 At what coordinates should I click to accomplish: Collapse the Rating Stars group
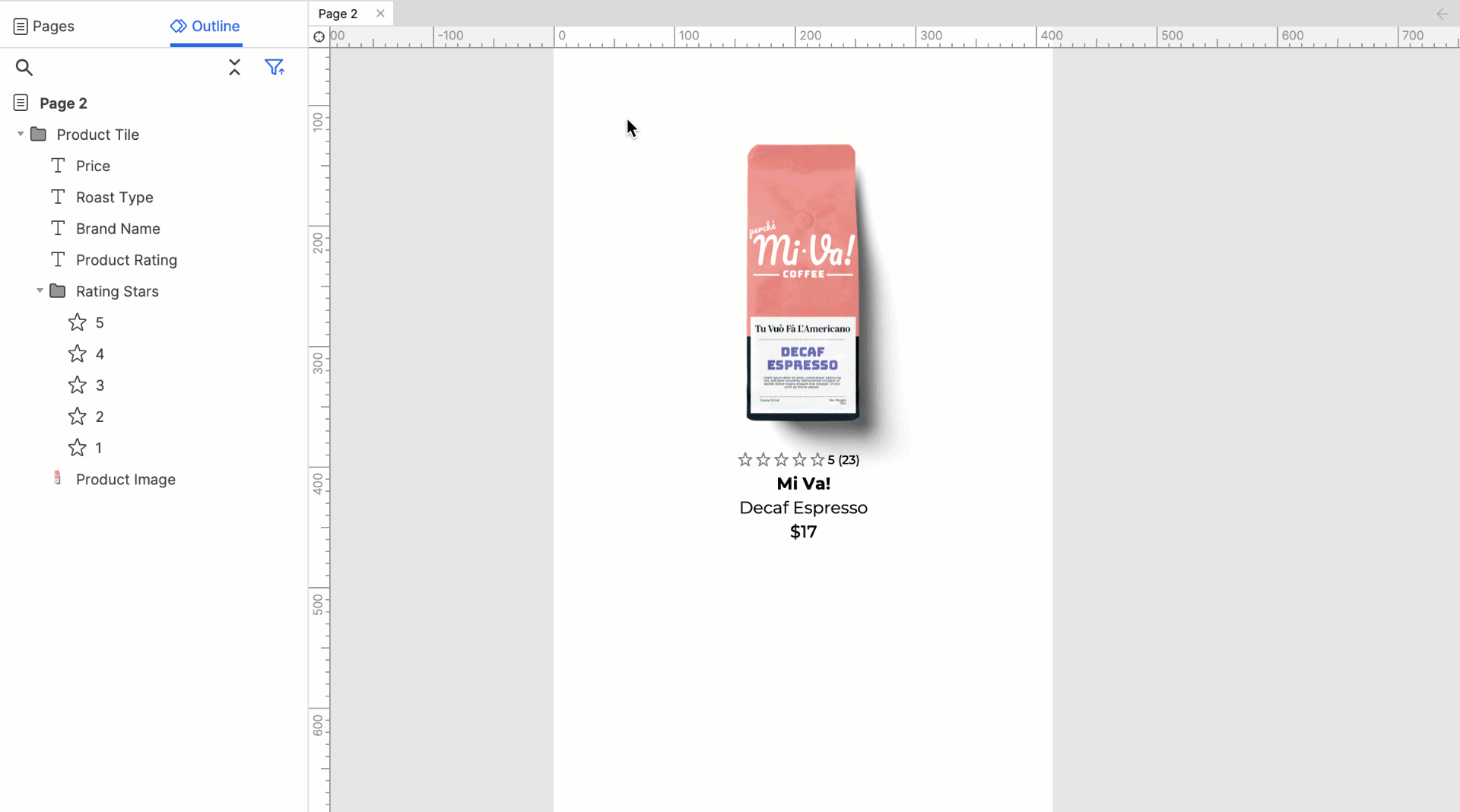pyautogui.click(x=40, y=290)
